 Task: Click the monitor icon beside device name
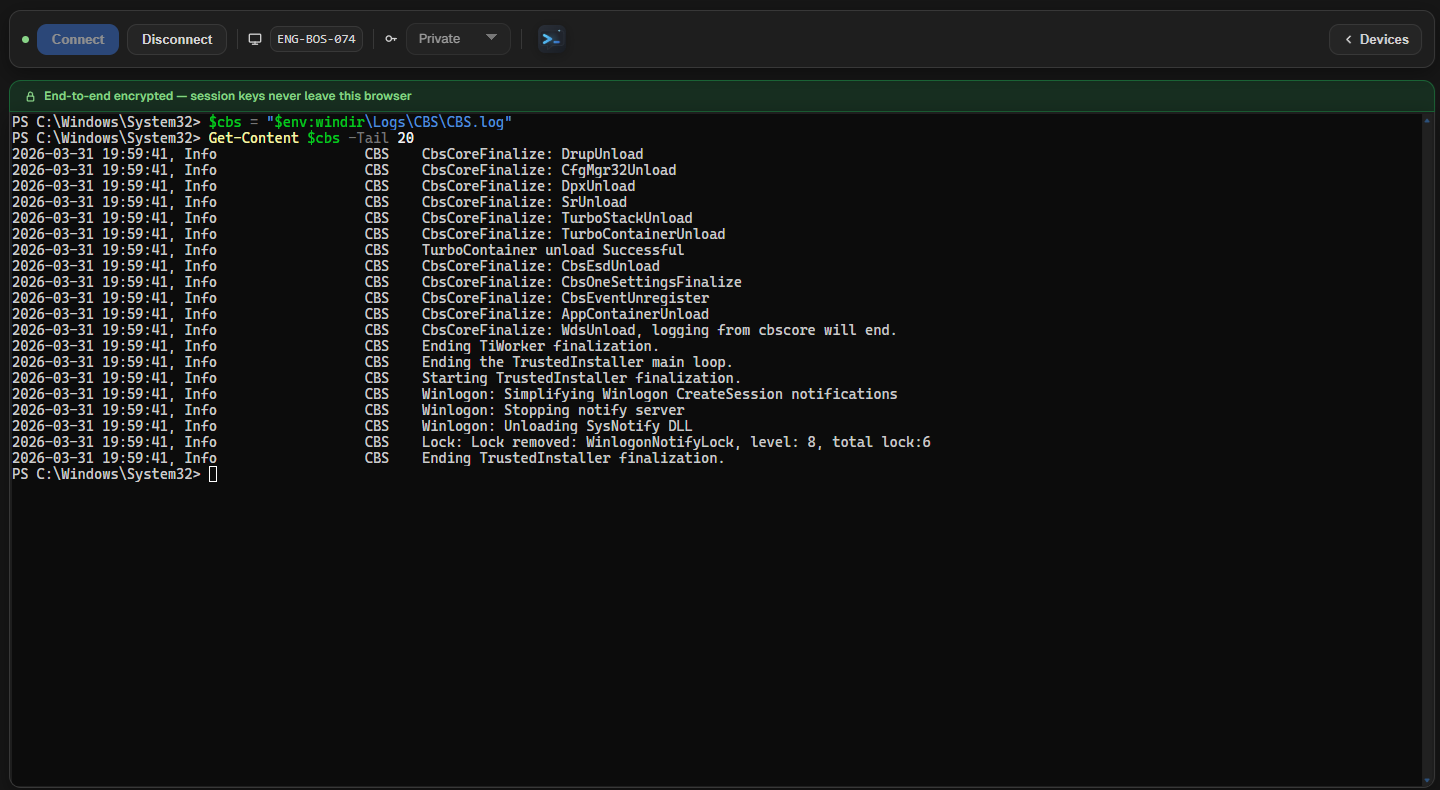(x=255, y=40)
